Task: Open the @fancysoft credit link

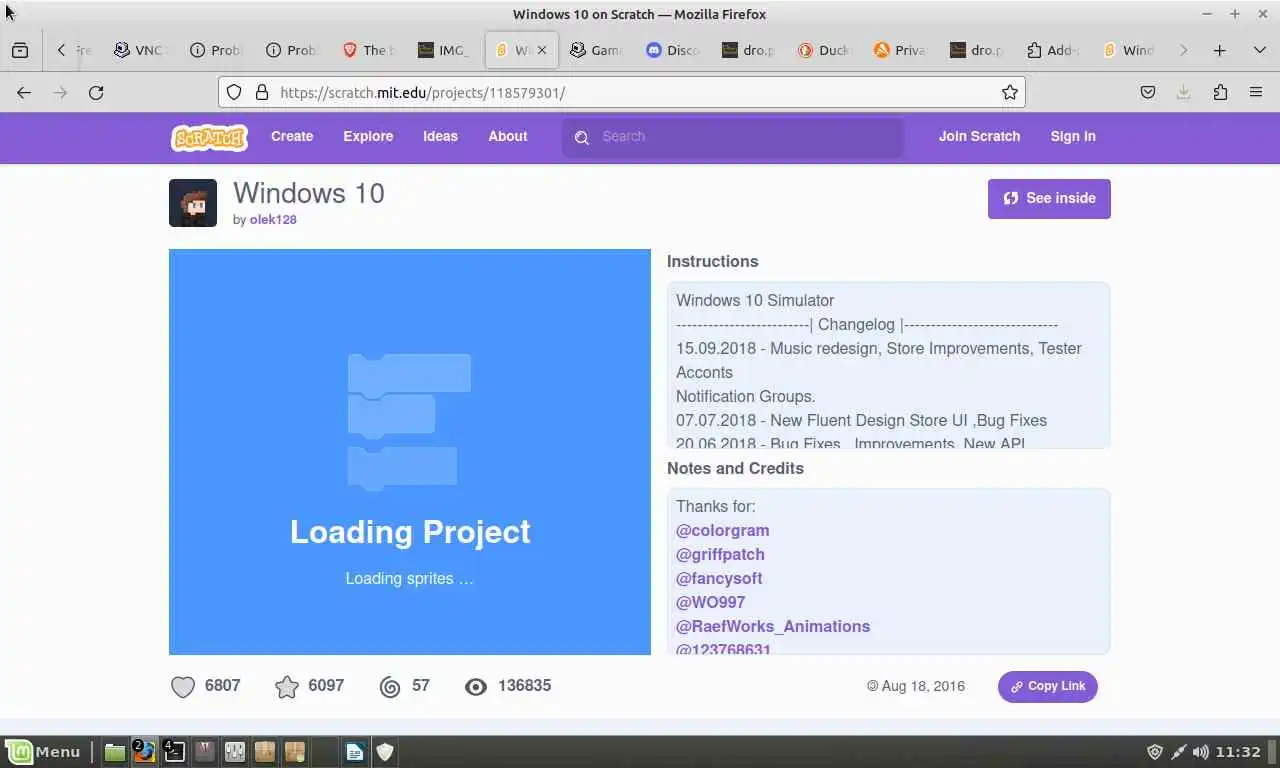Action: [719, 578]
